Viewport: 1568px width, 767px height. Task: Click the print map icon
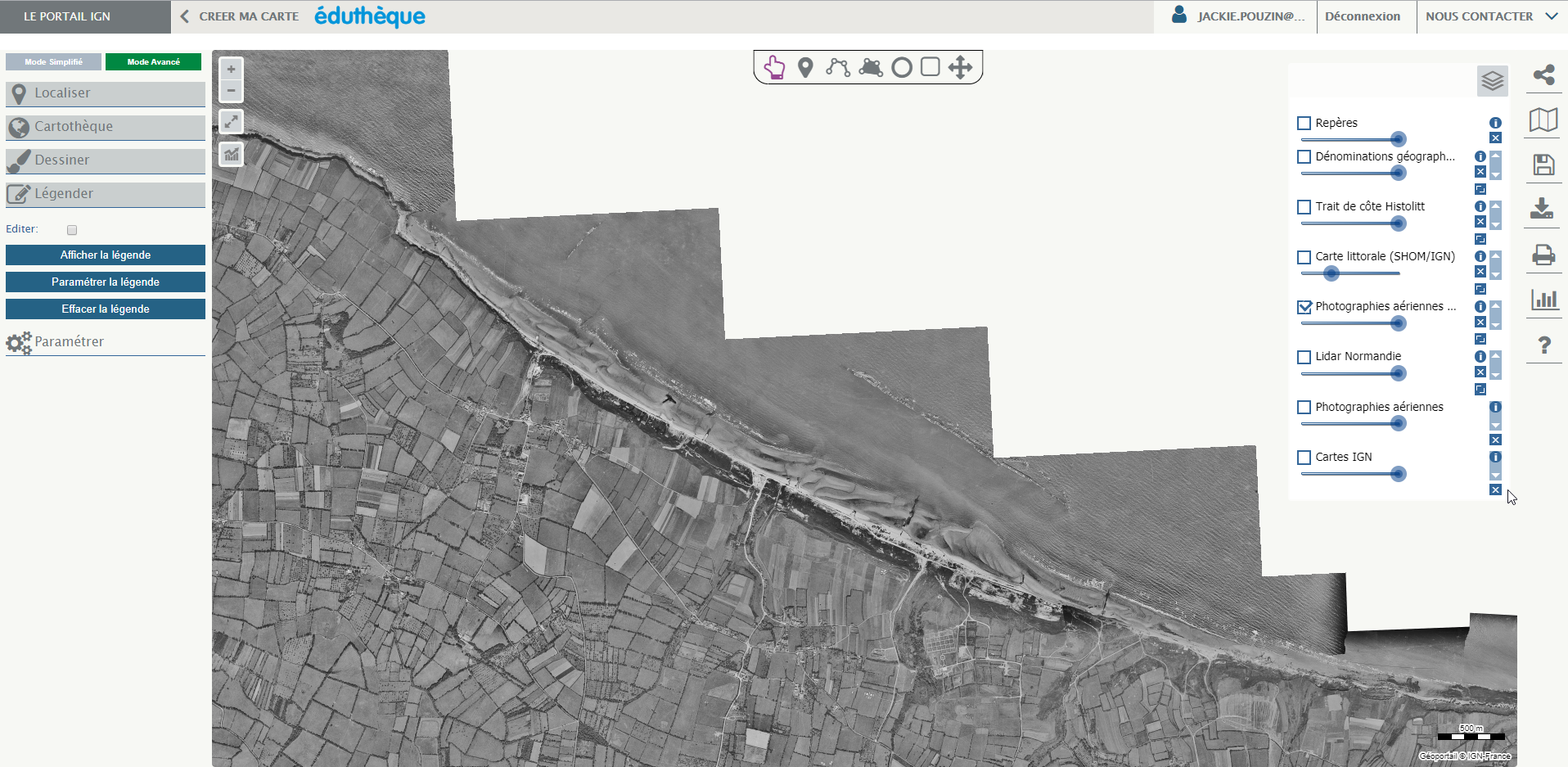[x=1543, y=255]
